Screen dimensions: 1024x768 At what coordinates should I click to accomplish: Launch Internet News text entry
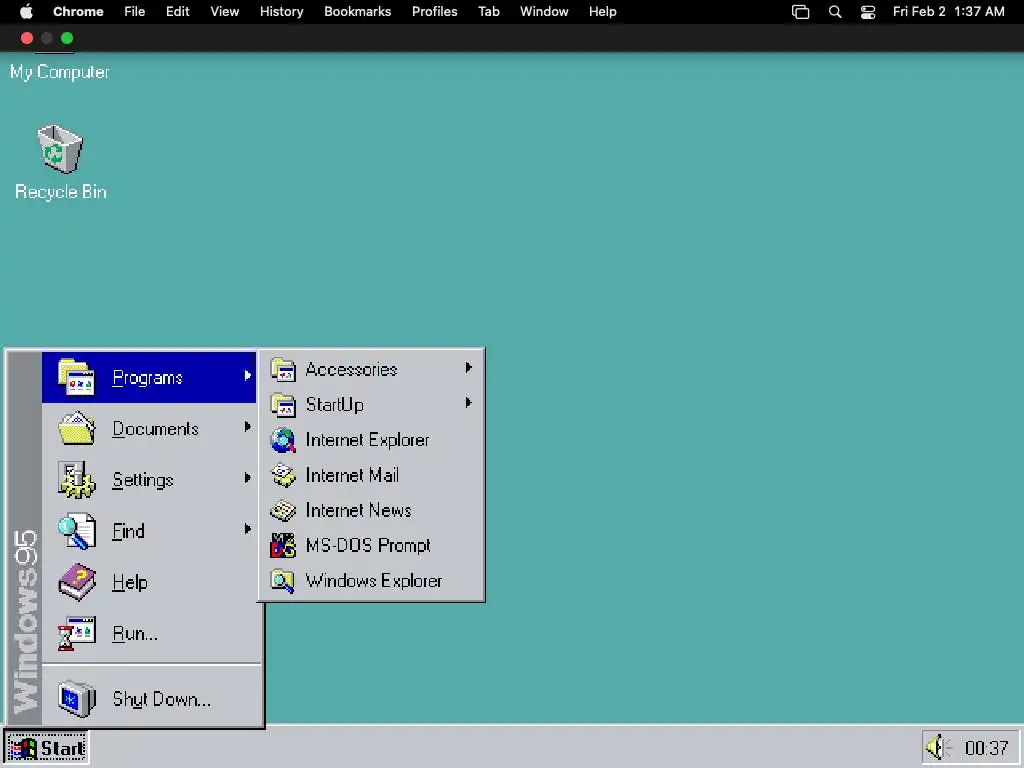(x=358, y=510)
